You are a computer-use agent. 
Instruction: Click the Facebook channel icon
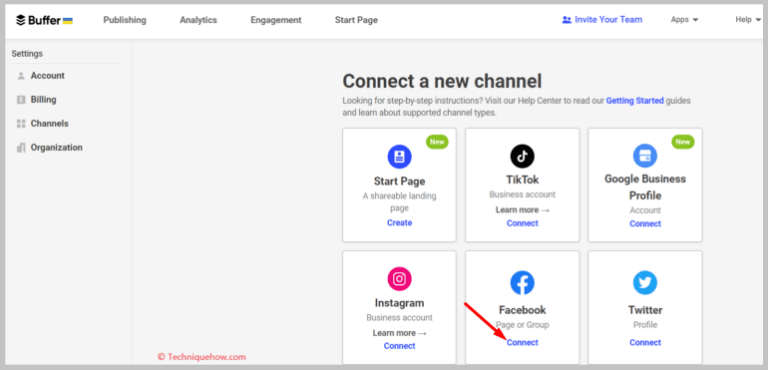point(522,283)
